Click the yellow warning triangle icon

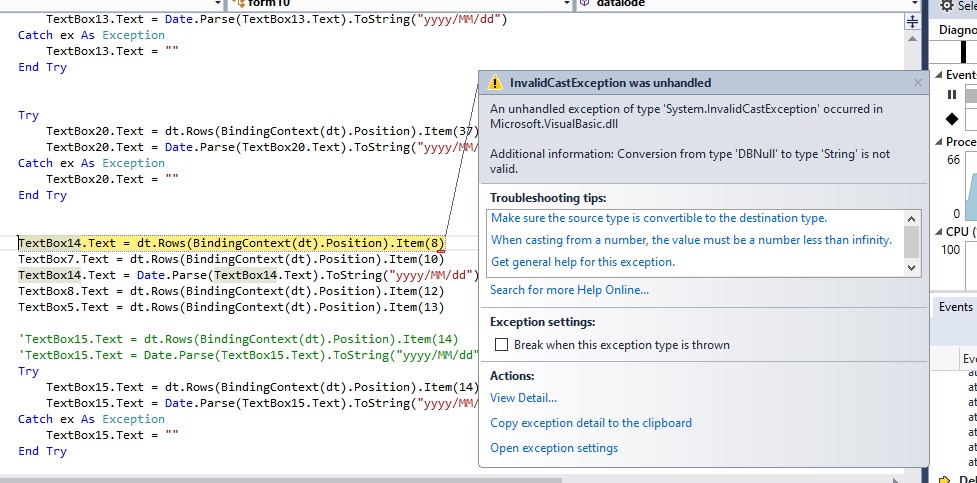click(x=495, y=84)
